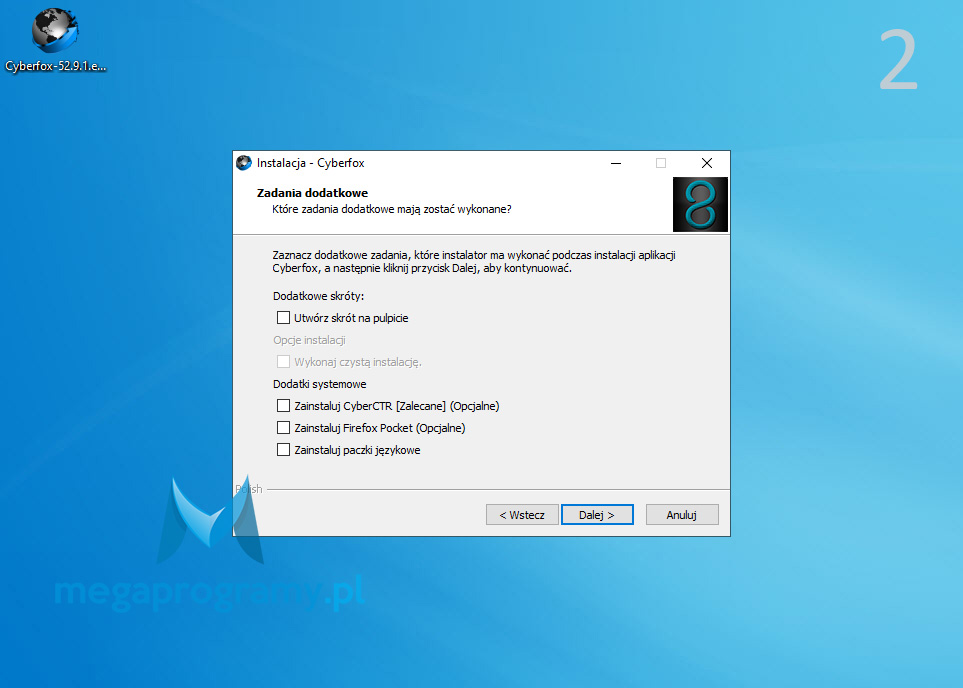Enable 'Utwórz skrót na pulpicie' checkbox
Image resolution: width=963 pixels, height=688 pixels.
[283, 318]
